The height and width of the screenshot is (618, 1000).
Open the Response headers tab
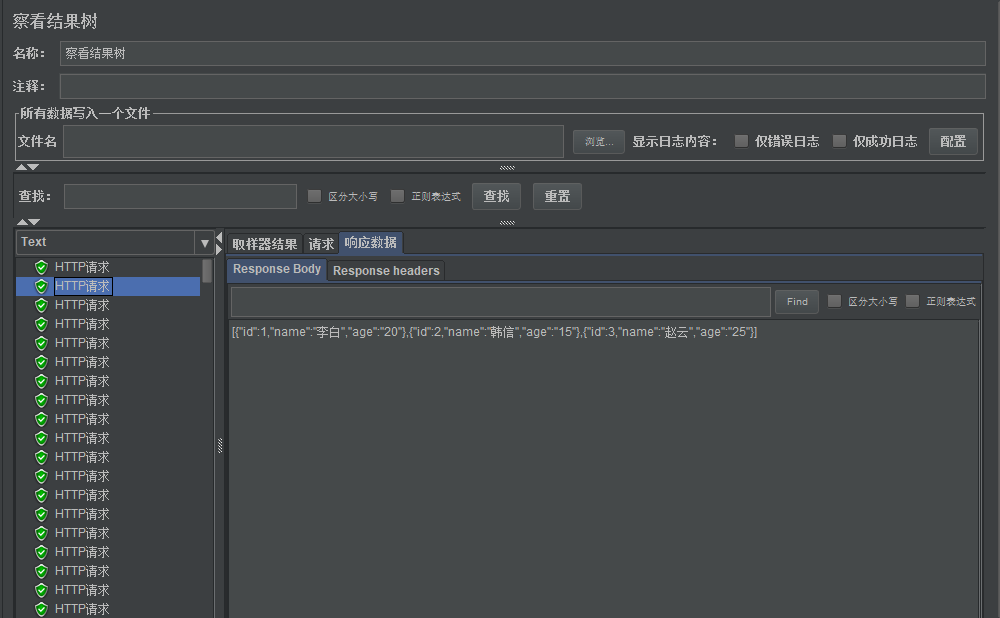pyautogui.click(x=386, y=270)
